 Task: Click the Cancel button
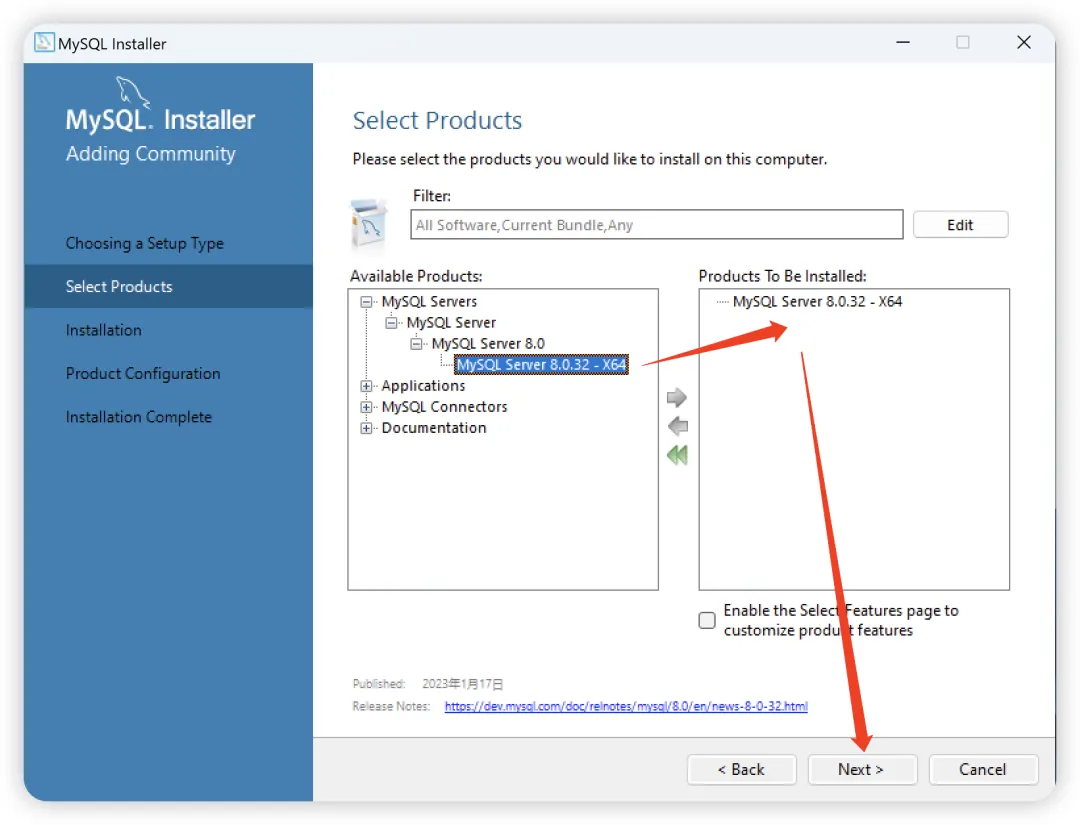(x=983, y=769)
